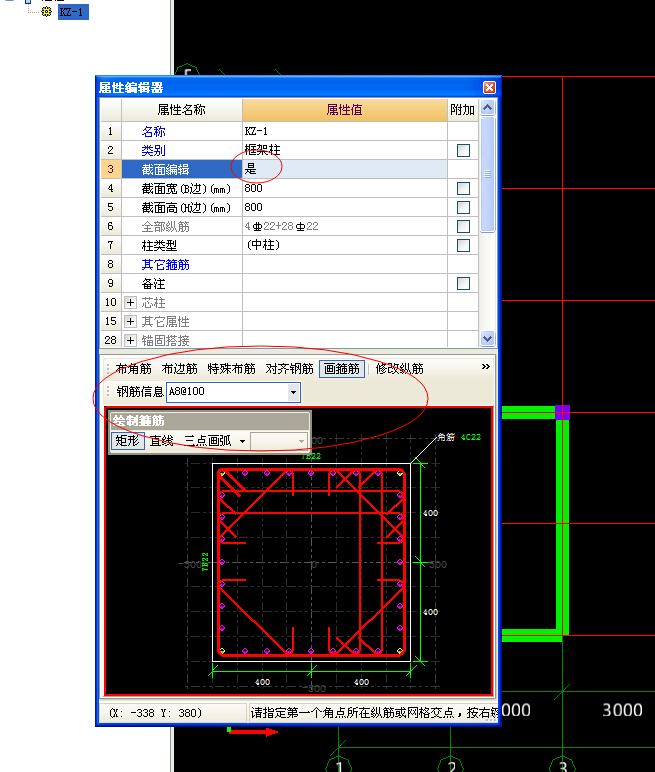Image resolution: width=655 pixels, height=772 pixels.
Task: Click the property table scrollbar thumb
Action: tap(487, 173)
